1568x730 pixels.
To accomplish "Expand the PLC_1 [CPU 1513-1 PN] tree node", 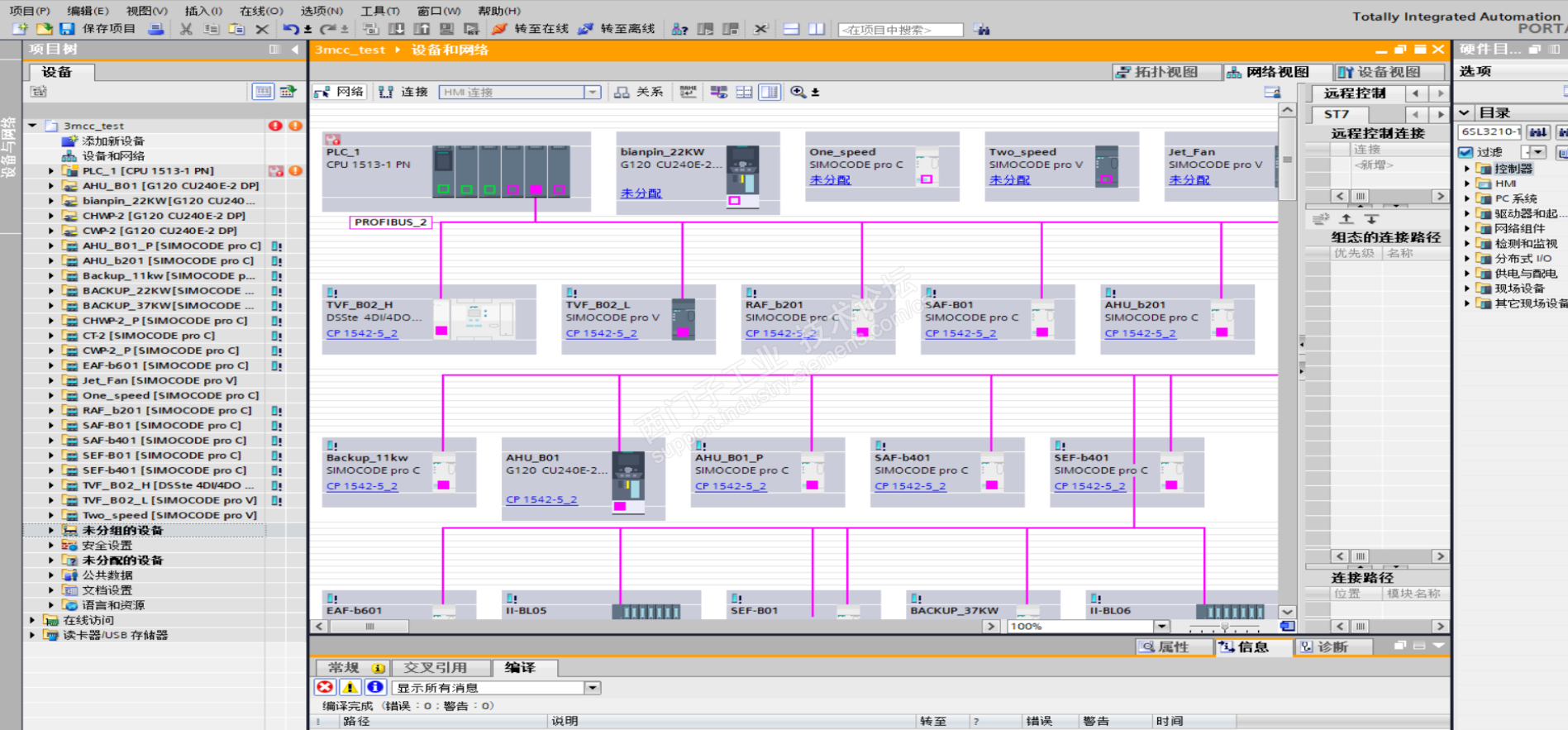I will (51, 171).
